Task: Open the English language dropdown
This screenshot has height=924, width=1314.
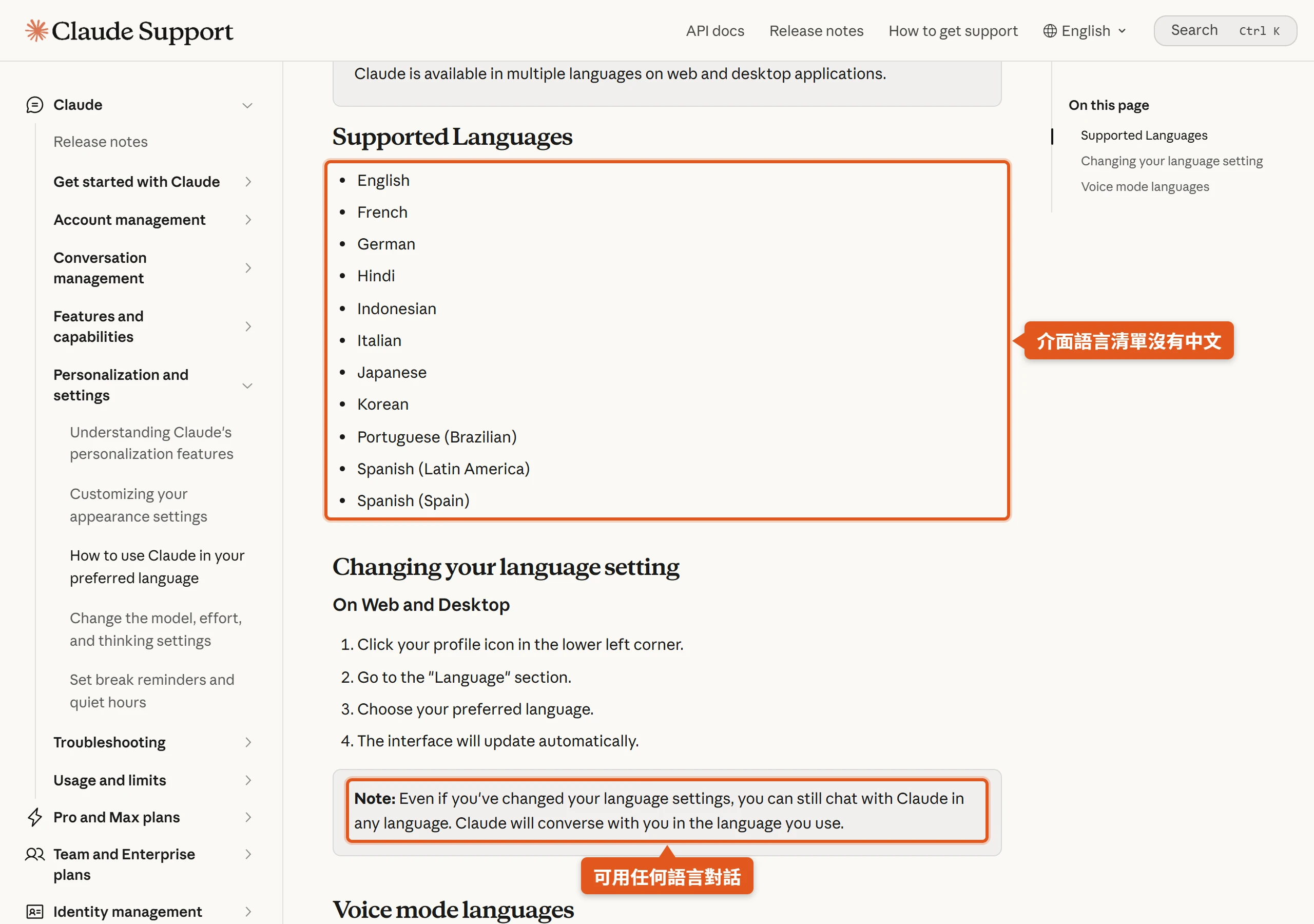Action: coord(1085,31)
